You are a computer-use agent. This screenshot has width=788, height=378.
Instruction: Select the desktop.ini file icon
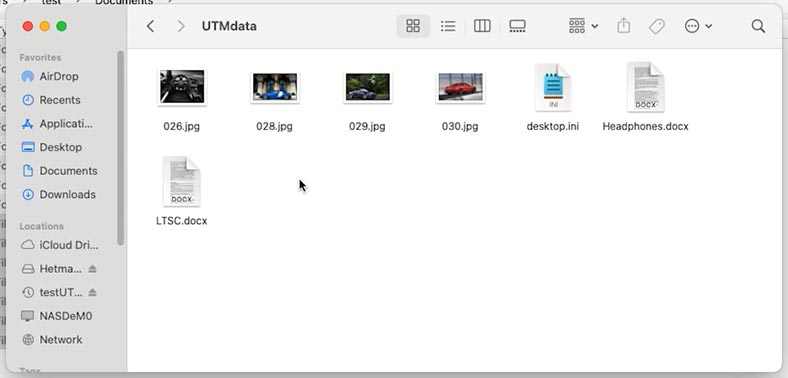pyautogui.click(x=553, y=87)
